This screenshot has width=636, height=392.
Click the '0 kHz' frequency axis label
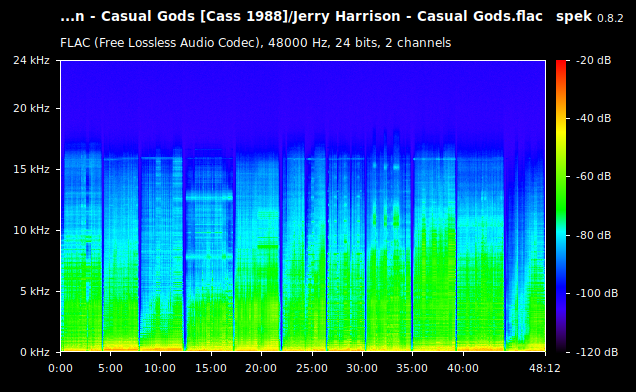pyautogui.click(x=35, y=352)
